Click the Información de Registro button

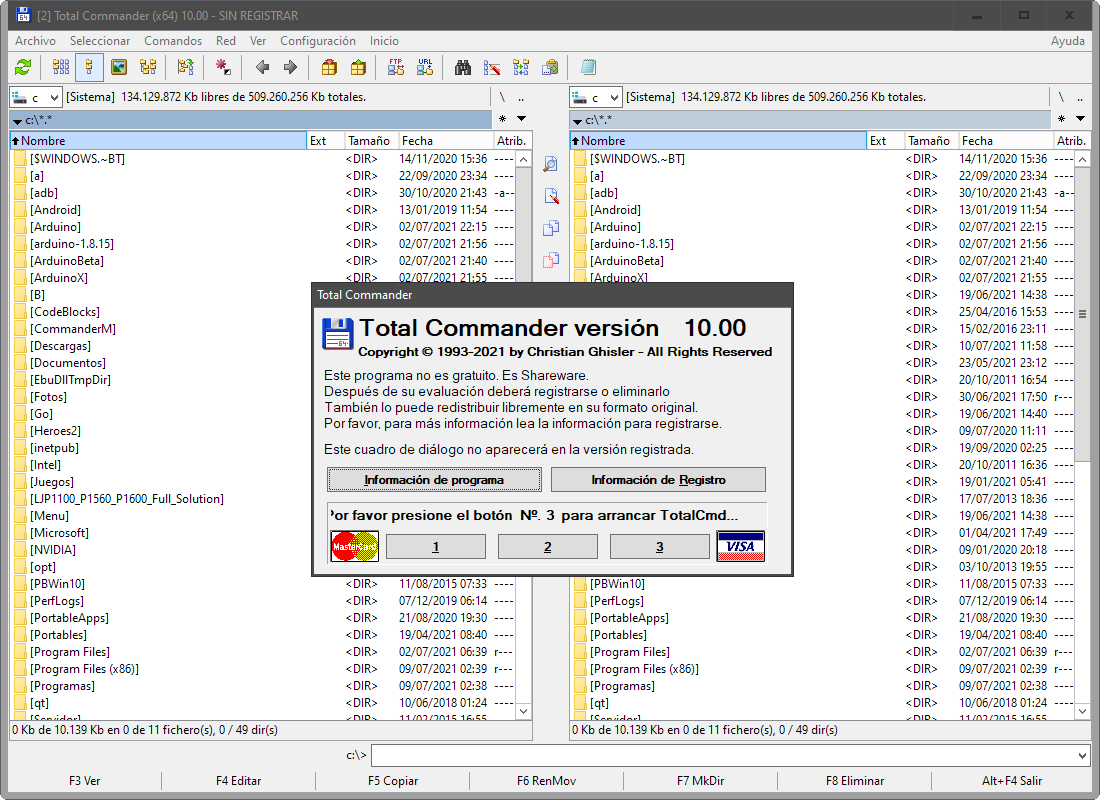pyautogui.click(x=658, y=480)
